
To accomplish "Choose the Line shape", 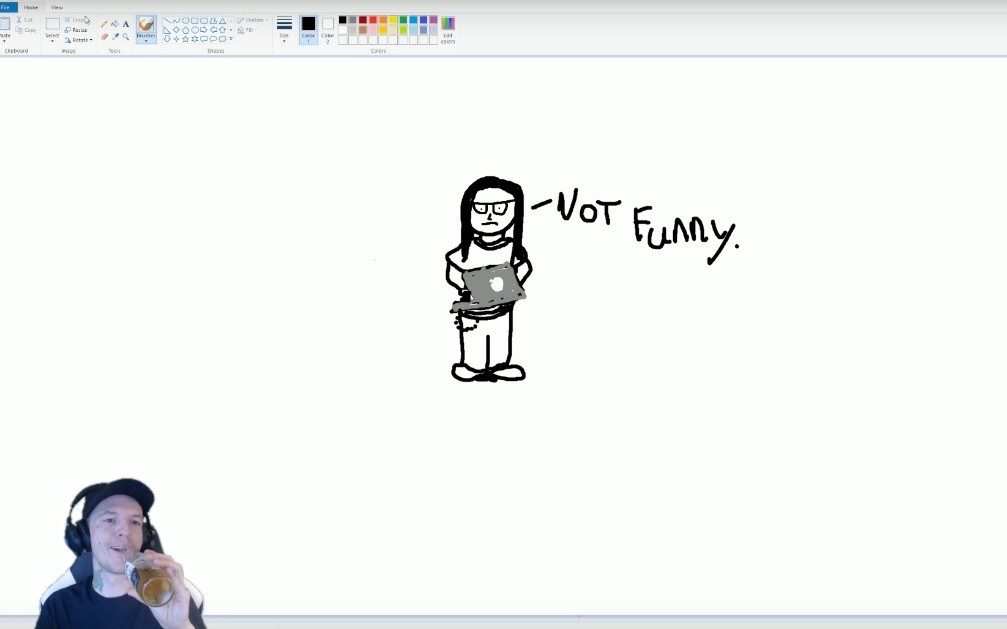I will point(167,21).
